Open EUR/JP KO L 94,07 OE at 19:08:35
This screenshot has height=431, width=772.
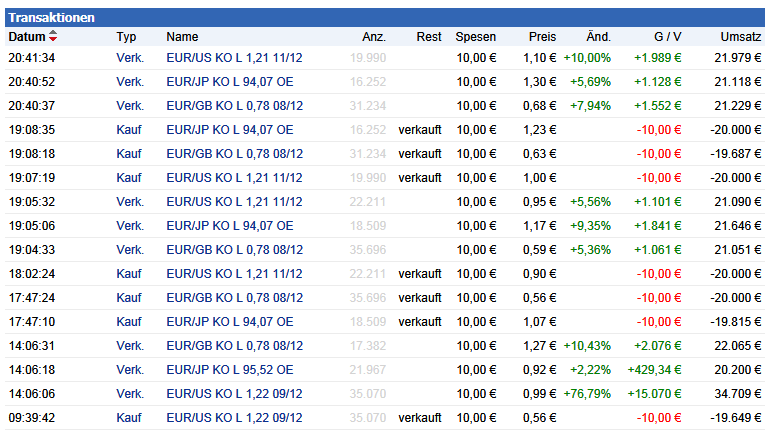pos(230,130)
